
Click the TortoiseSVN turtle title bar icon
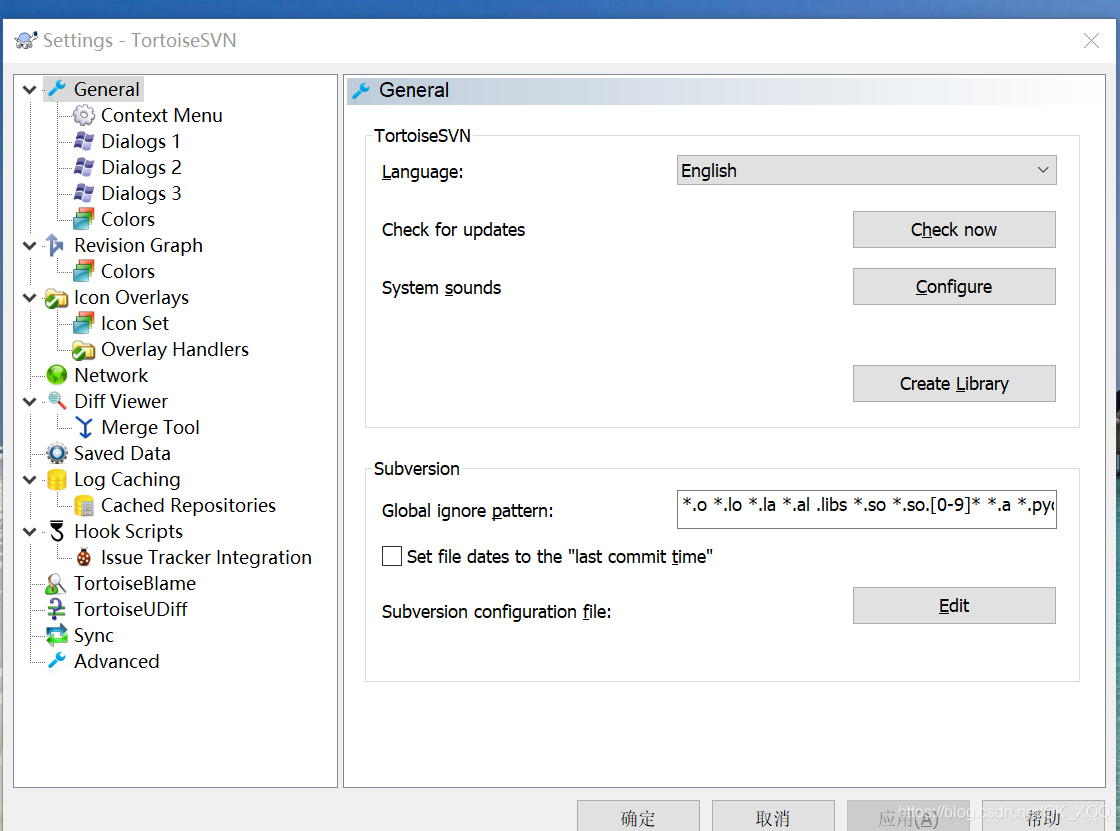26,40
